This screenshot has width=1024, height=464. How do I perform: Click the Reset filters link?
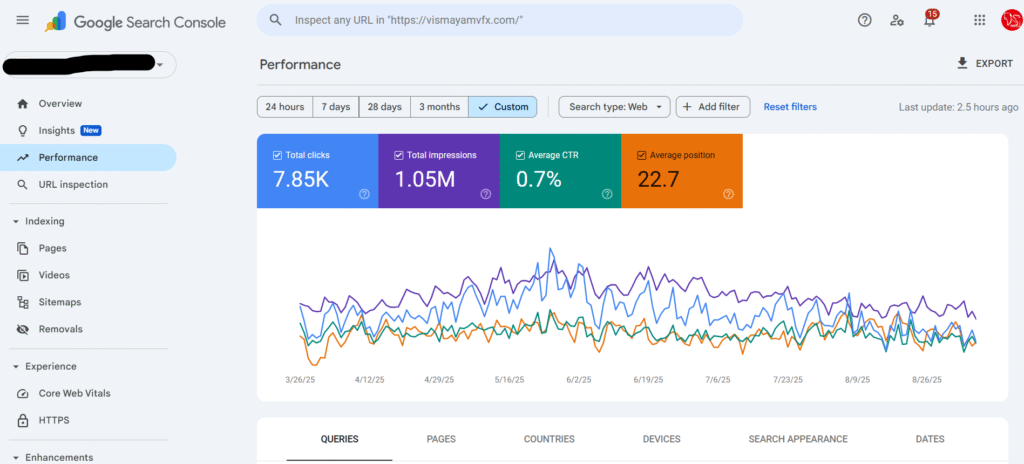[x=790, y=107]
